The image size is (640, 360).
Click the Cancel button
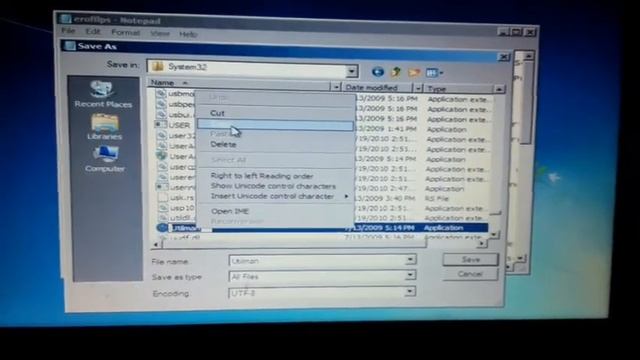pyautogui.click(x=470, y=274)
